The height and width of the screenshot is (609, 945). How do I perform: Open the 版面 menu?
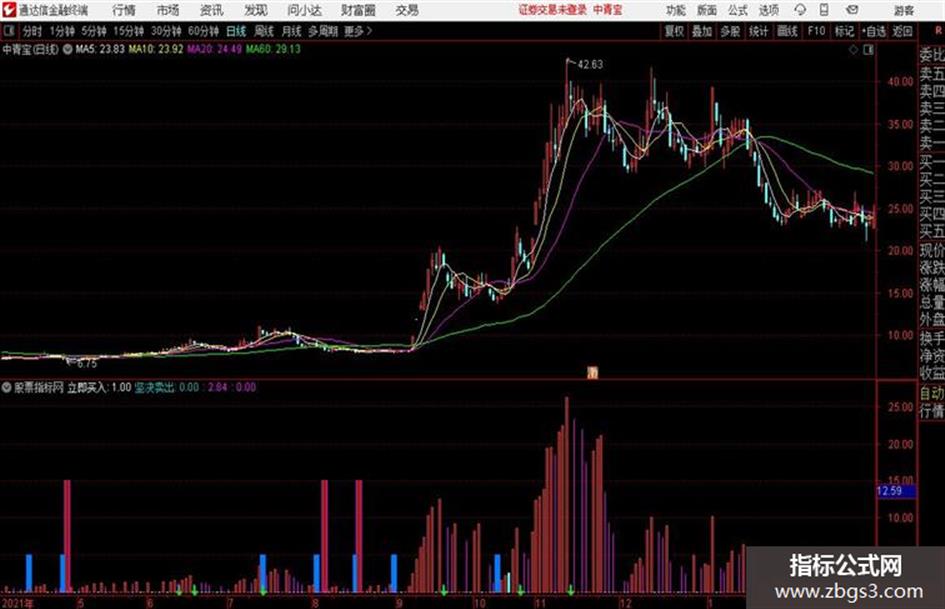click(707, 10)
